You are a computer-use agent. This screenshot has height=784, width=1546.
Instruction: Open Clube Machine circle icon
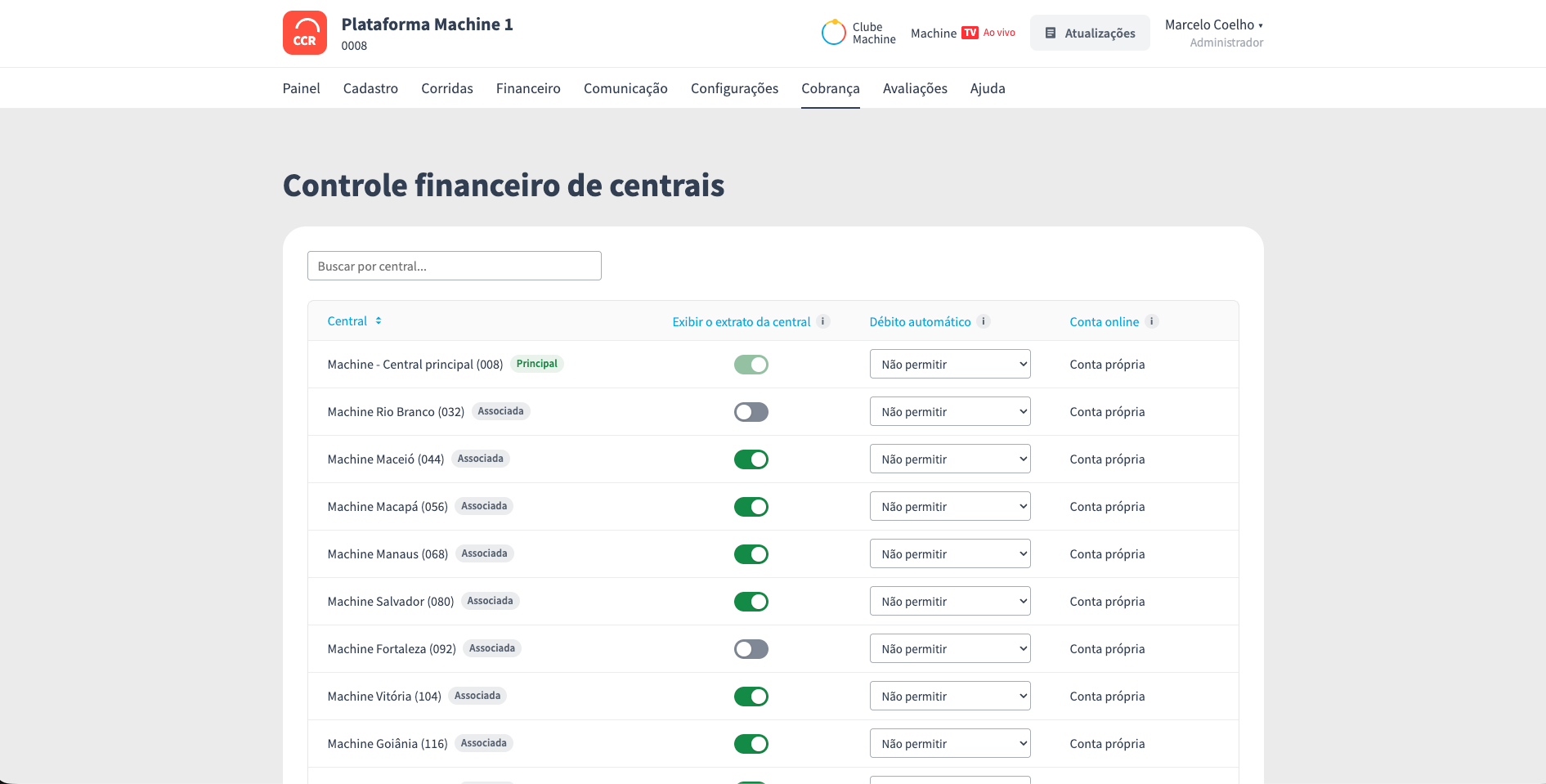tap(833, 33)
